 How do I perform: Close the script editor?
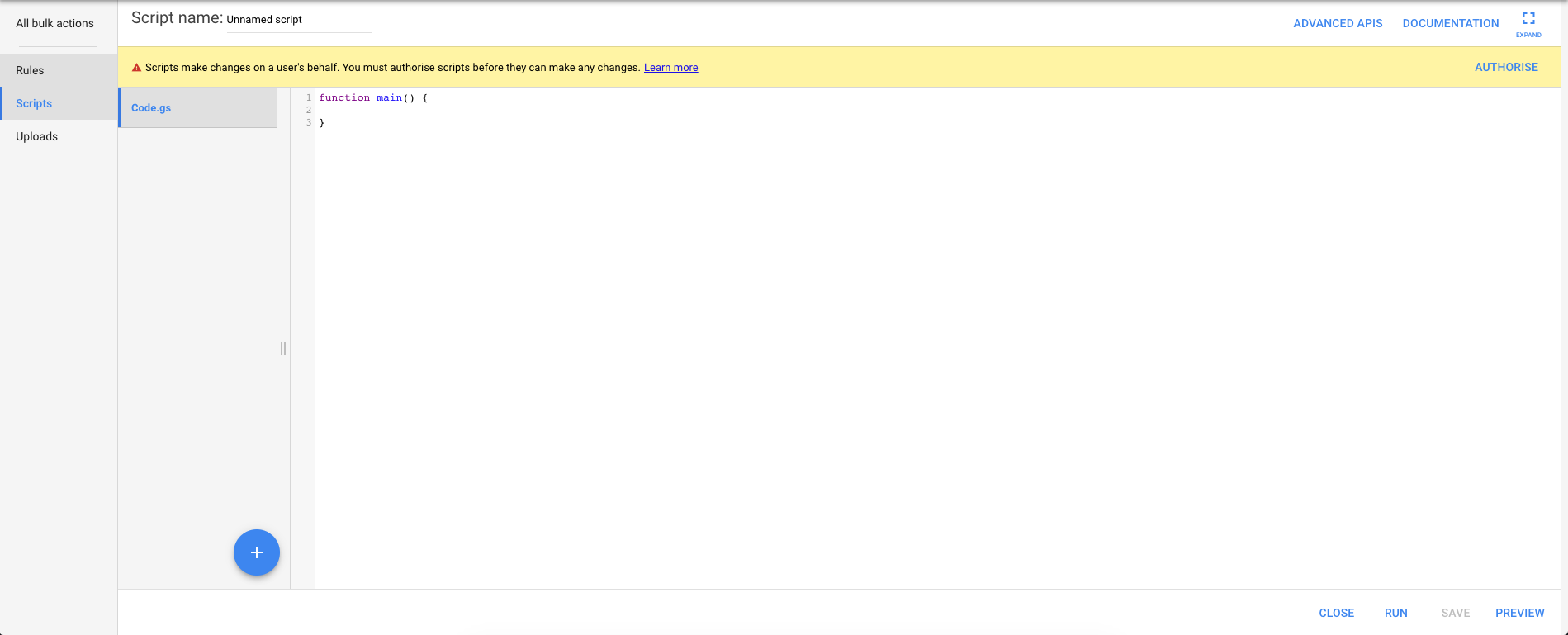point(1336,613)
